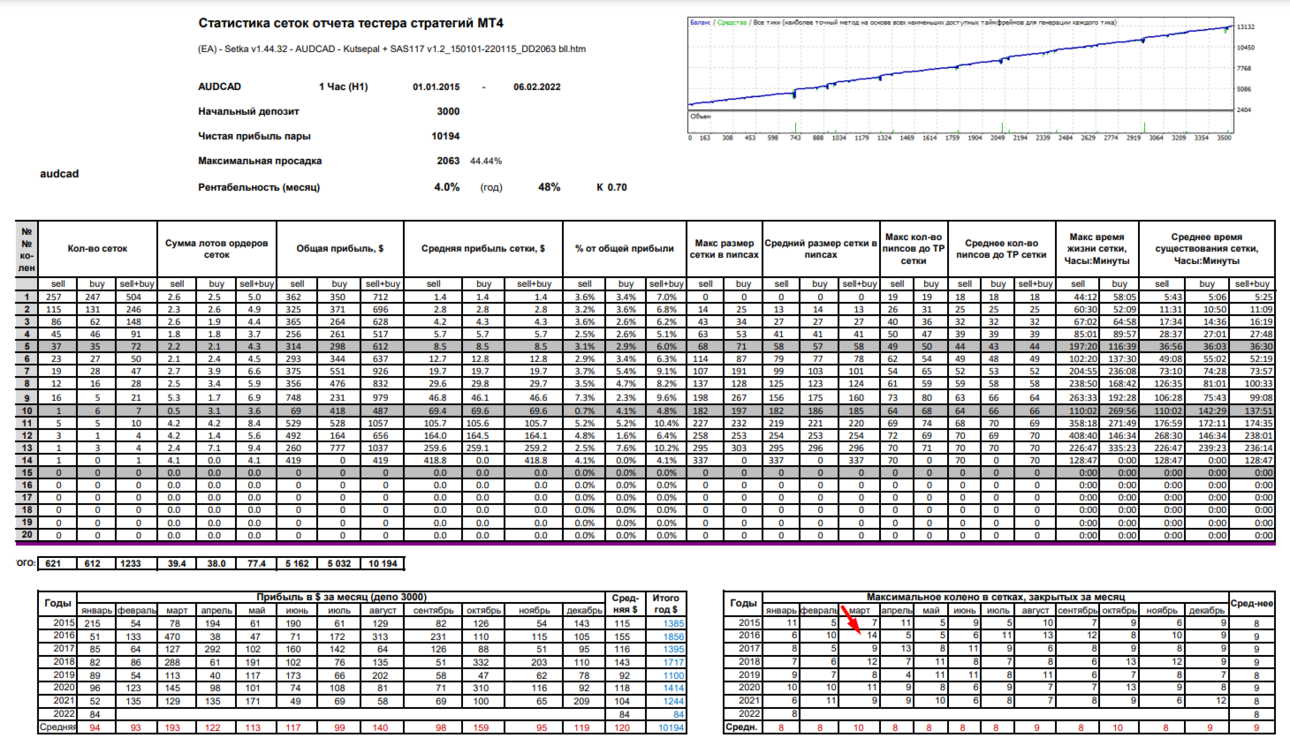Click the "Общая прибыль, $" column header
The height and width of the screenshot is (753, 1290).
[x=339, y=248]
